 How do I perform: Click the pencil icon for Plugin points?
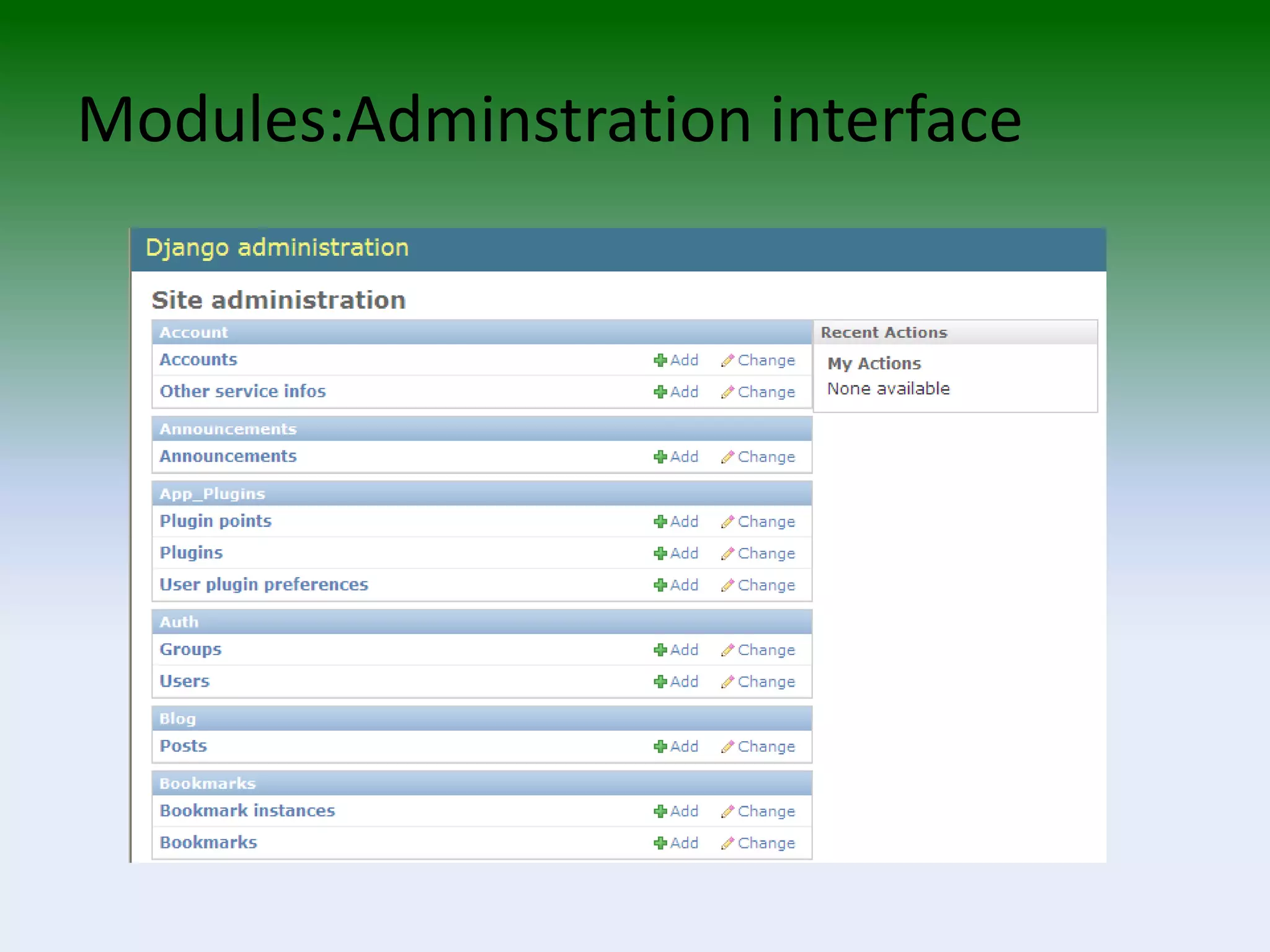[727, 521]
